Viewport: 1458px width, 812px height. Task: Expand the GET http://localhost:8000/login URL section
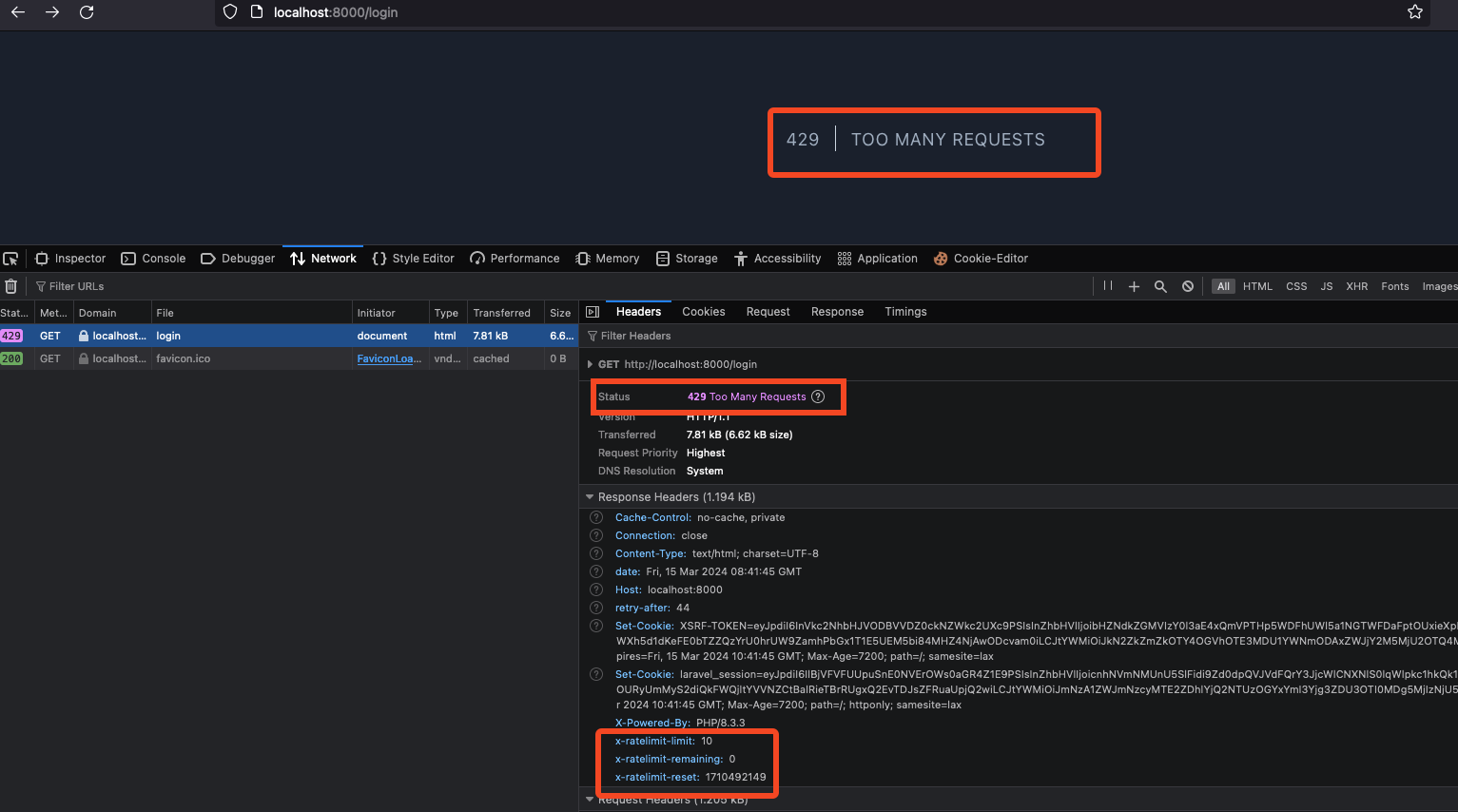(x=590, y=364)
